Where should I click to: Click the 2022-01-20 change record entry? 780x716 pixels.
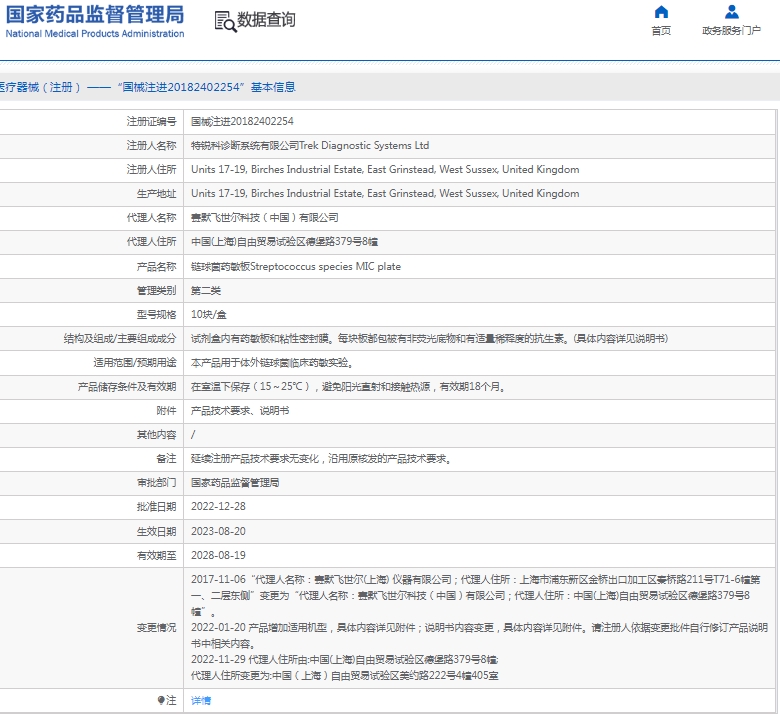[x=480, y=636]
